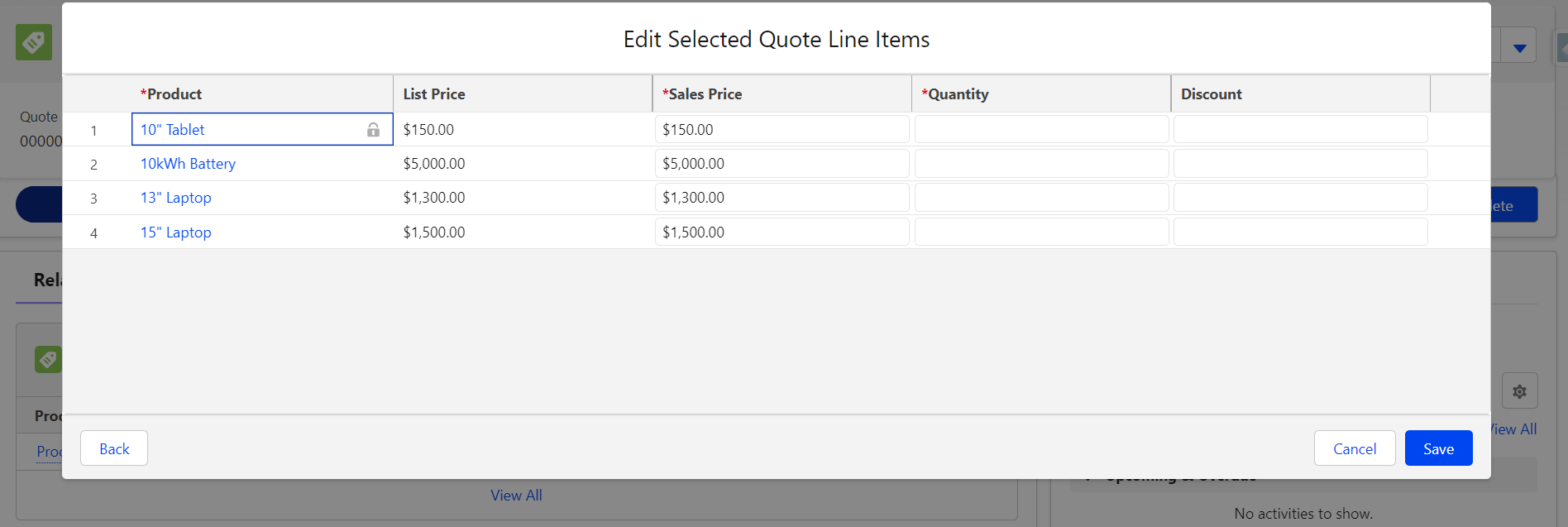Click the green quote icon at top left

pyautogui.click(x=34, y=42)
